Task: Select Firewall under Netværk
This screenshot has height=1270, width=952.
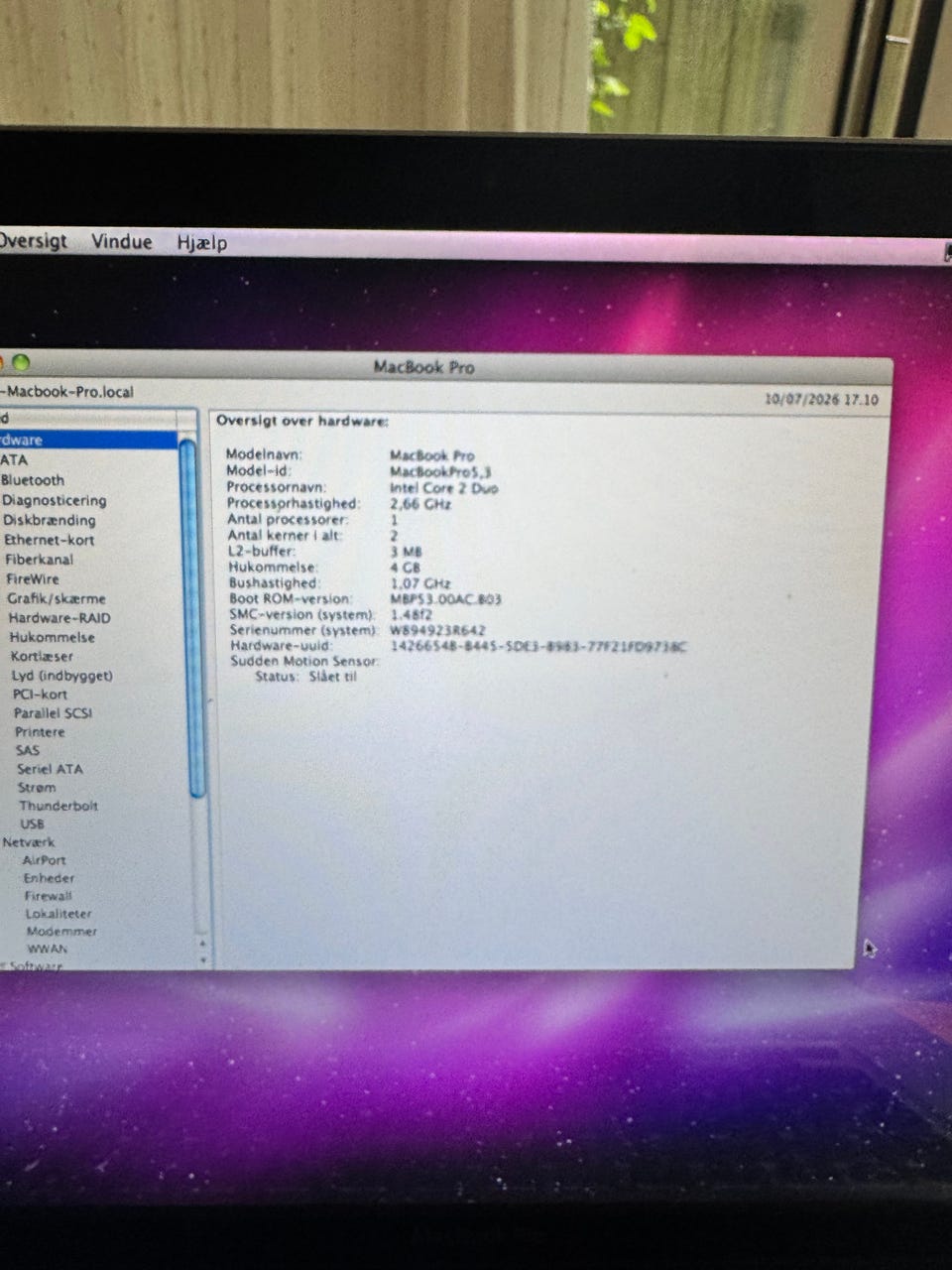Action: [49, 896]
